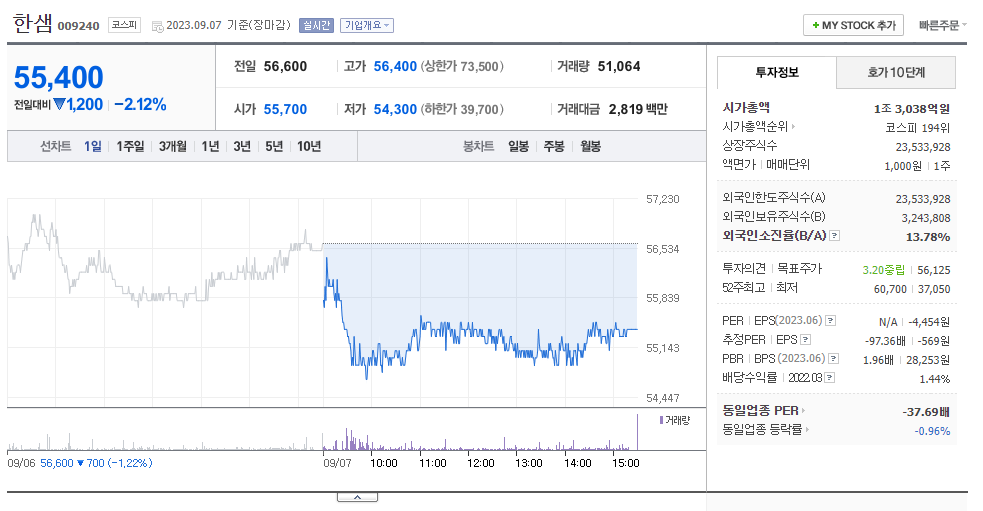Click the 코스피 194위 rank value

918,127
